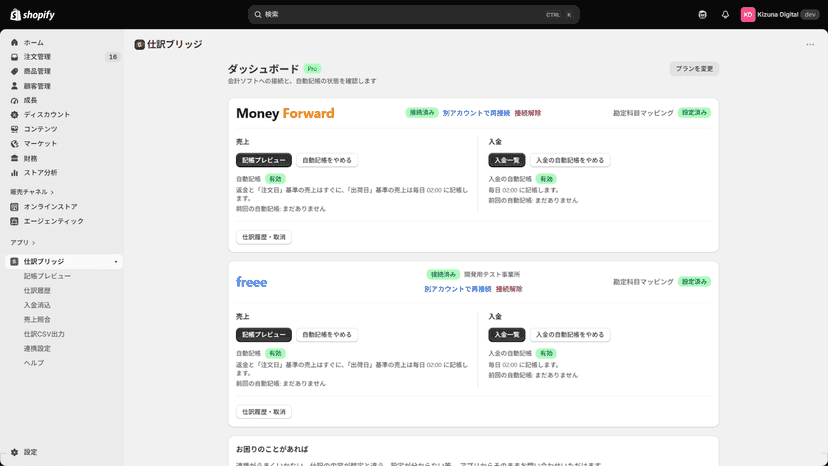The width and height of the screenshot is (828, 466).
Task: Click the マーケット globe icon
Action: pos(14,144)
